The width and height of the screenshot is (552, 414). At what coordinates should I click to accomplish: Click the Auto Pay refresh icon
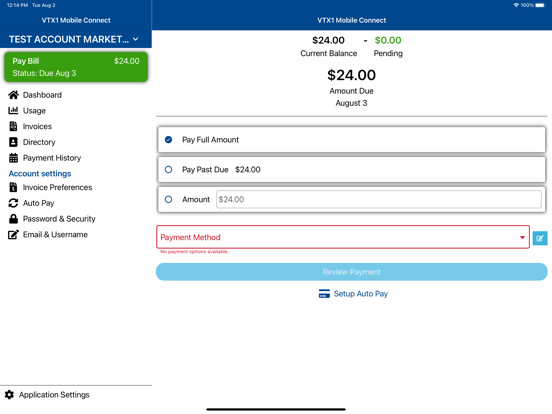tap(13, 203)
